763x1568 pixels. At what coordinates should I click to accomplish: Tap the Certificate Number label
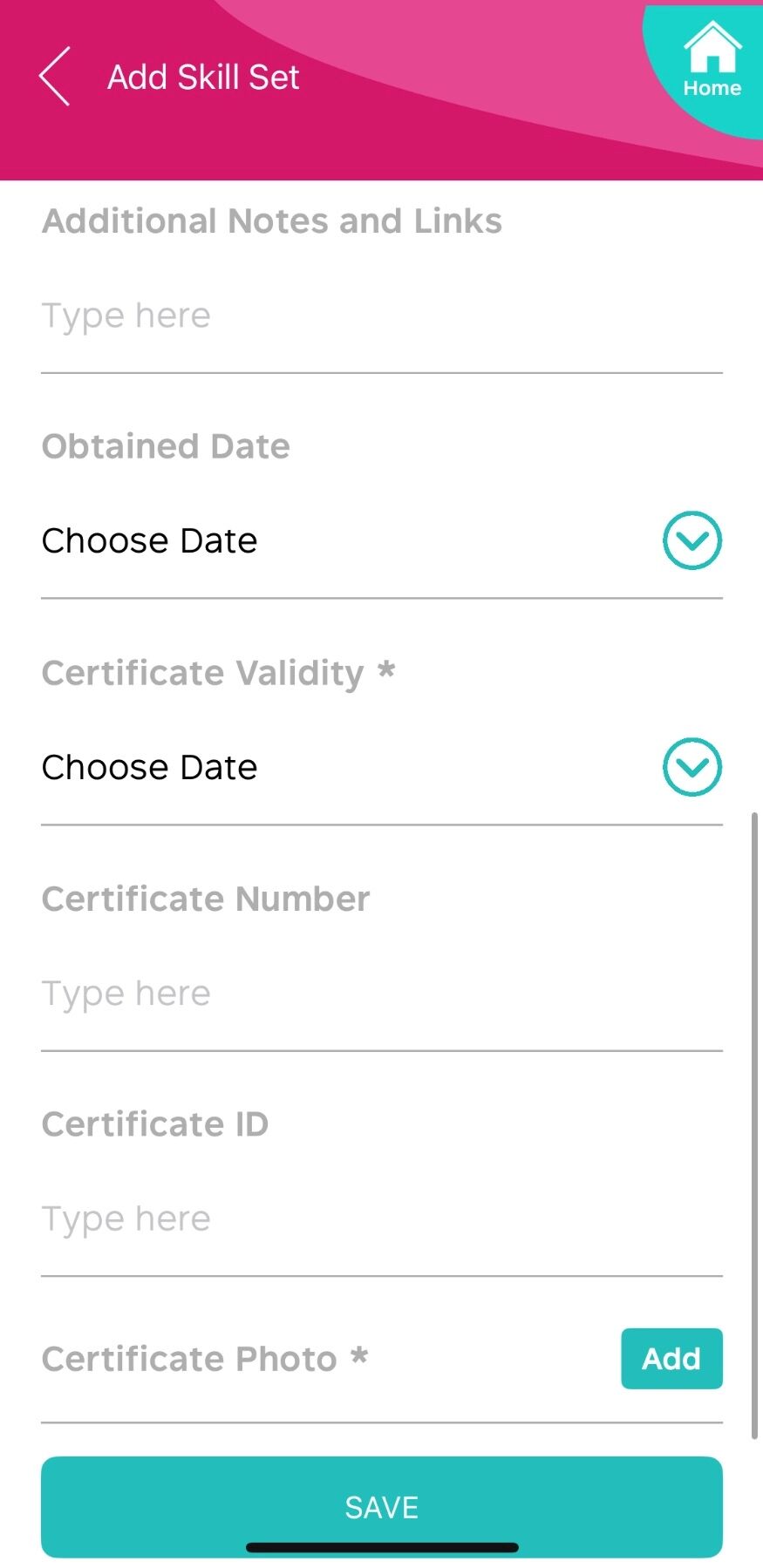click(206, 899)
